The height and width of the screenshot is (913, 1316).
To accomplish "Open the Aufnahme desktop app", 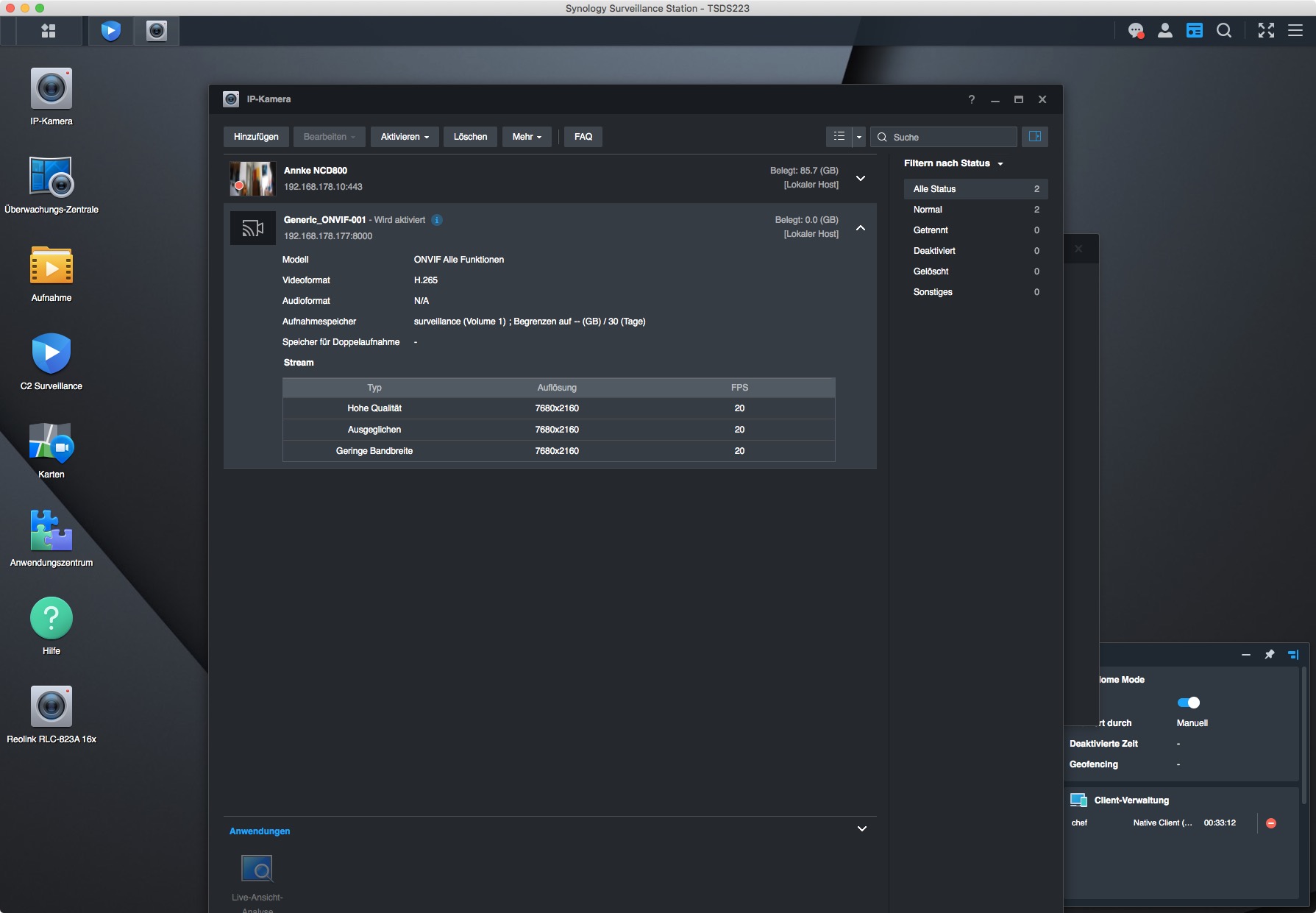I will tap(51, 273).
